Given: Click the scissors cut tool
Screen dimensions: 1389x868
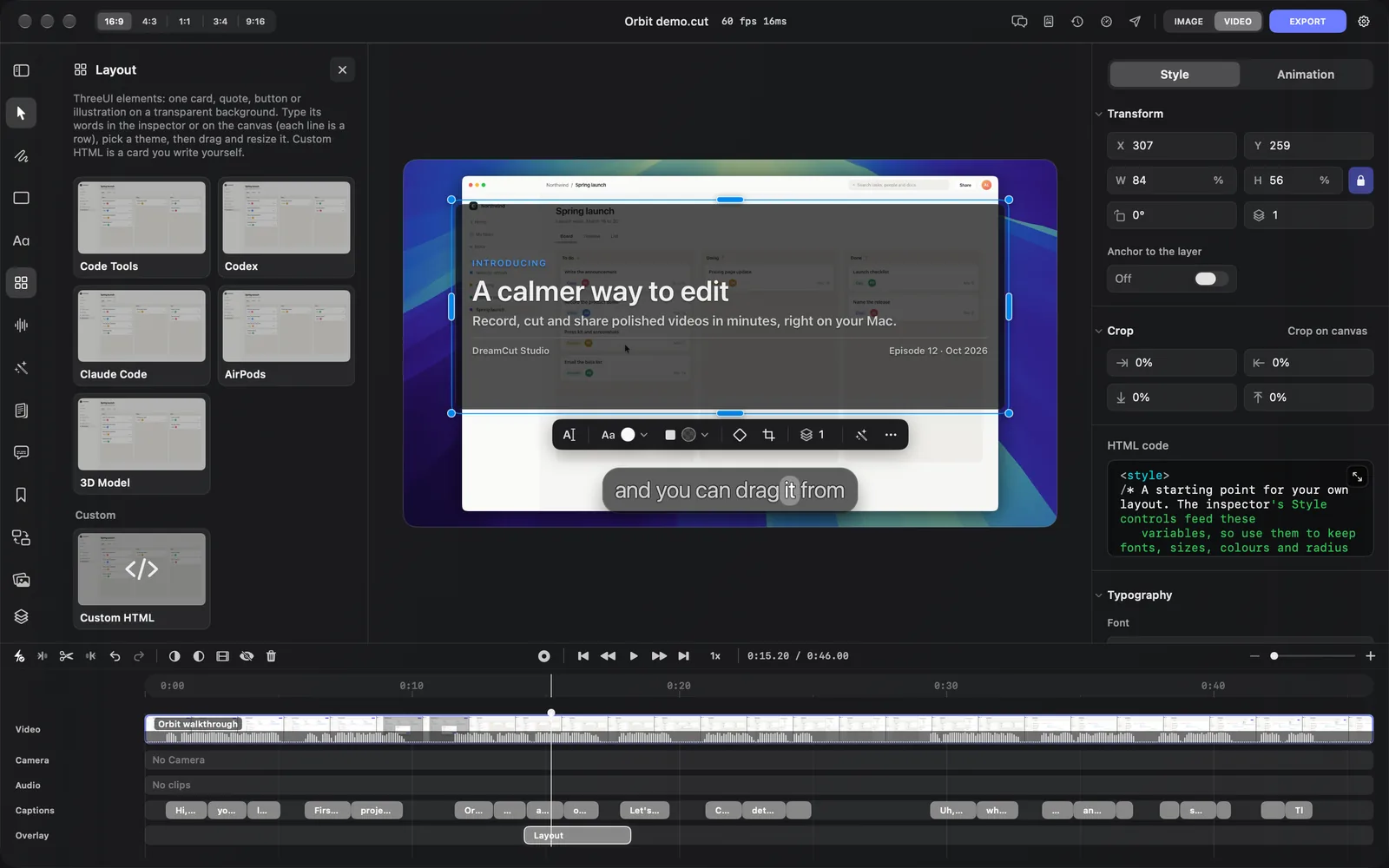Looking at the screenshot, I should point(66,656).
